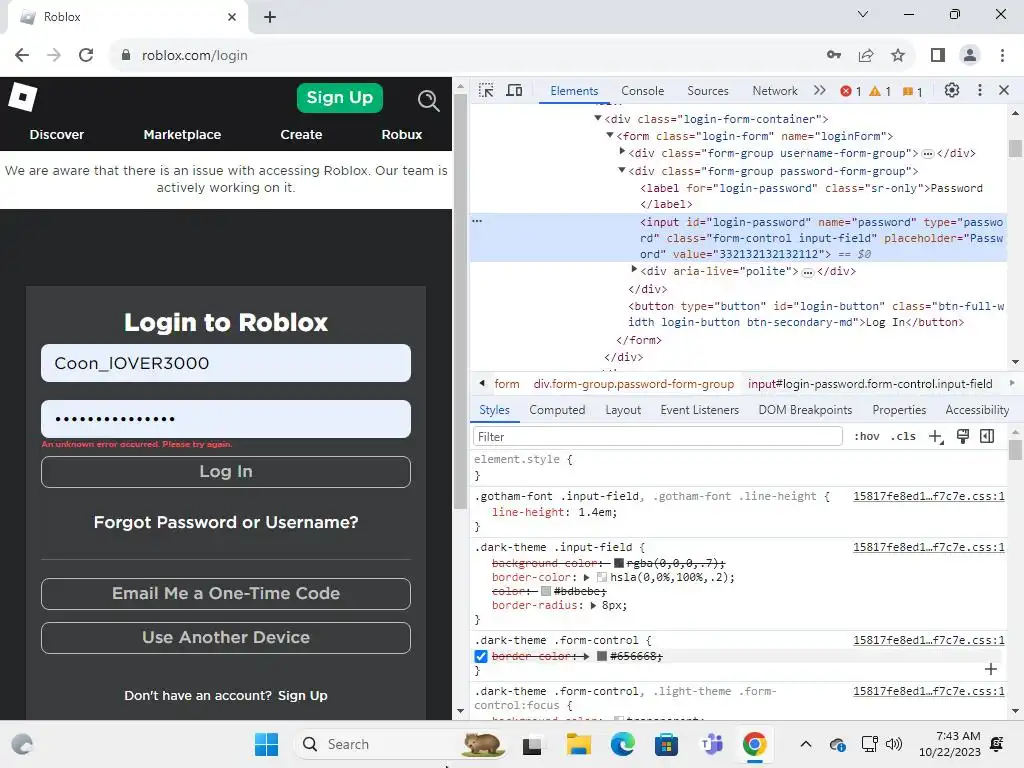This screenshot has width=1024, height=768.
Task: Click the yellow warning count icon
Action: click(x=875, y=91)
